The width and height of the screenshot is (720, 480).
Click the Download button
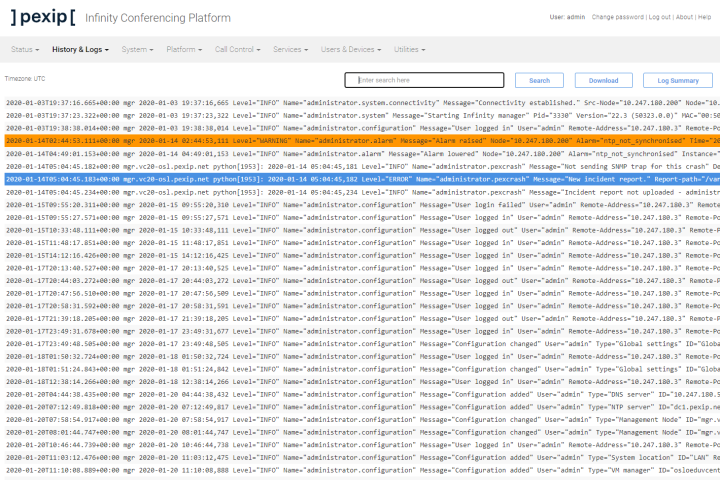coord(603,80)
